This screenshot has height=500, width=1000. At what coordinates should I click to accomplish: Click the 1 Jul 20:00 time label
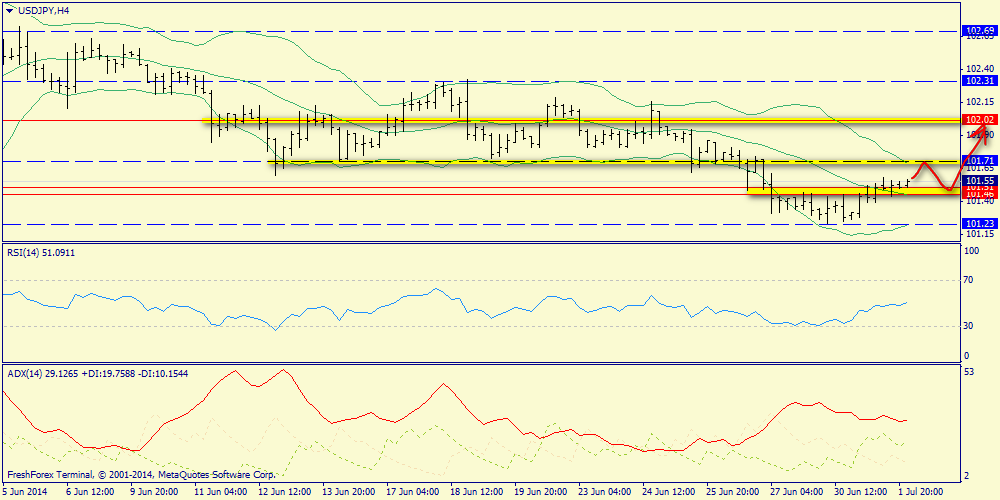pyautogui.click(x=922, y=492)
